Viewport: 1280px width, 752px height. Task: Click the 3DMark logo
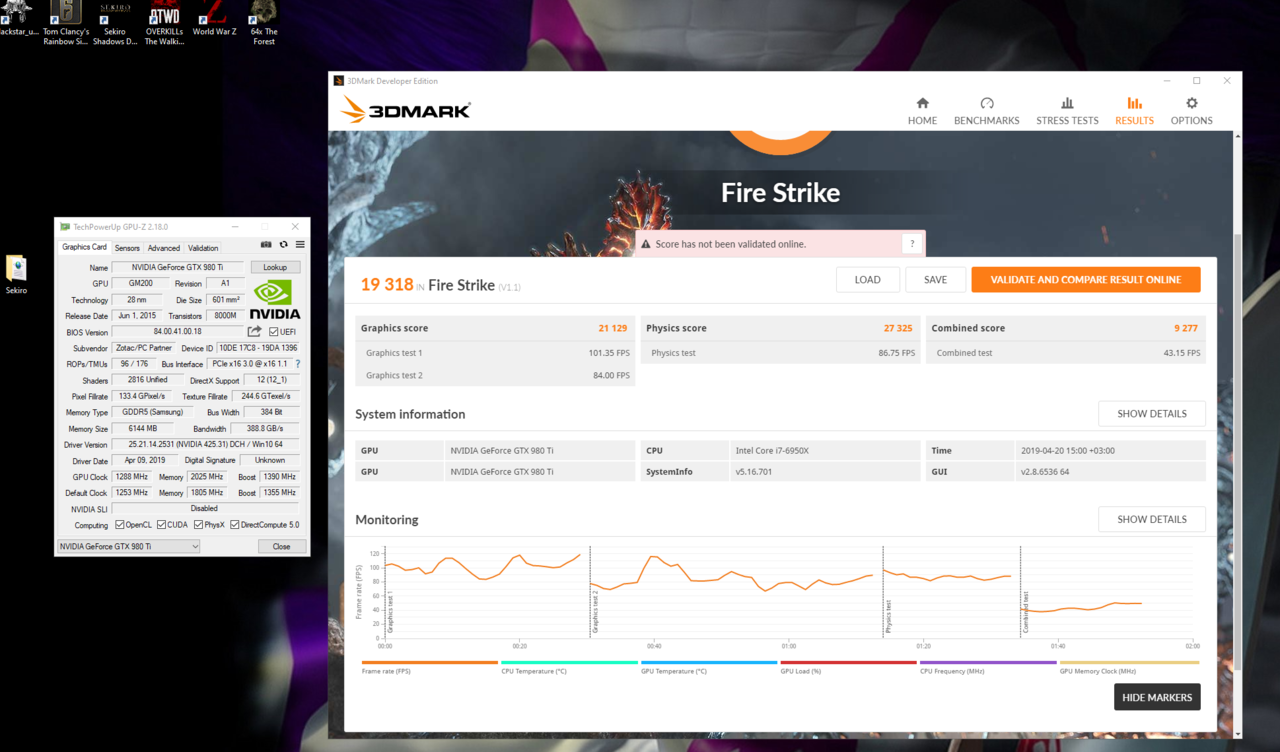coord(405,110)
